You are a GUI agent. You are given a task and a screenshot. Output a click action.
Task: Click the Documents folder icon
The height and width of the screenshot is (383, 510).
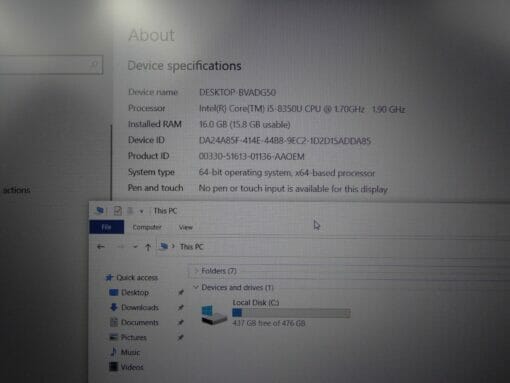(x=114, y=322)
